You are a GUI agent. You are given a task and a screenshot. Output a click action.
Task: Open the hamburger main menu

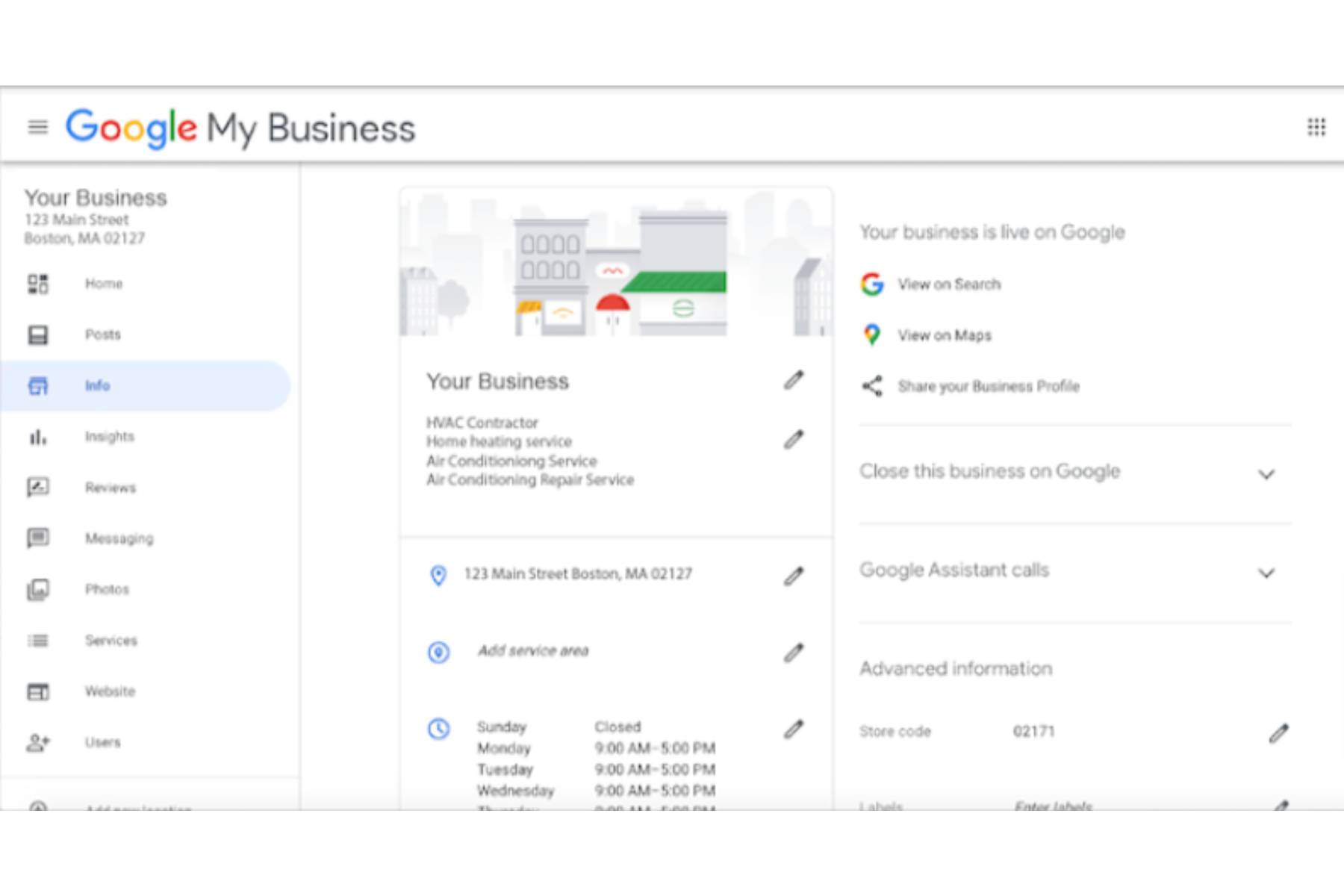click(37, 128)
